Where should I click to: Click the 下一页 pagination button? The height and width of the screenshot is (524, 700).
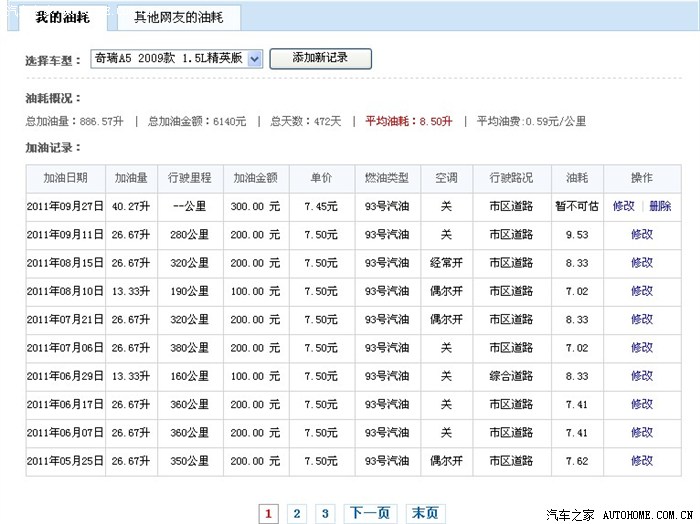369,514
